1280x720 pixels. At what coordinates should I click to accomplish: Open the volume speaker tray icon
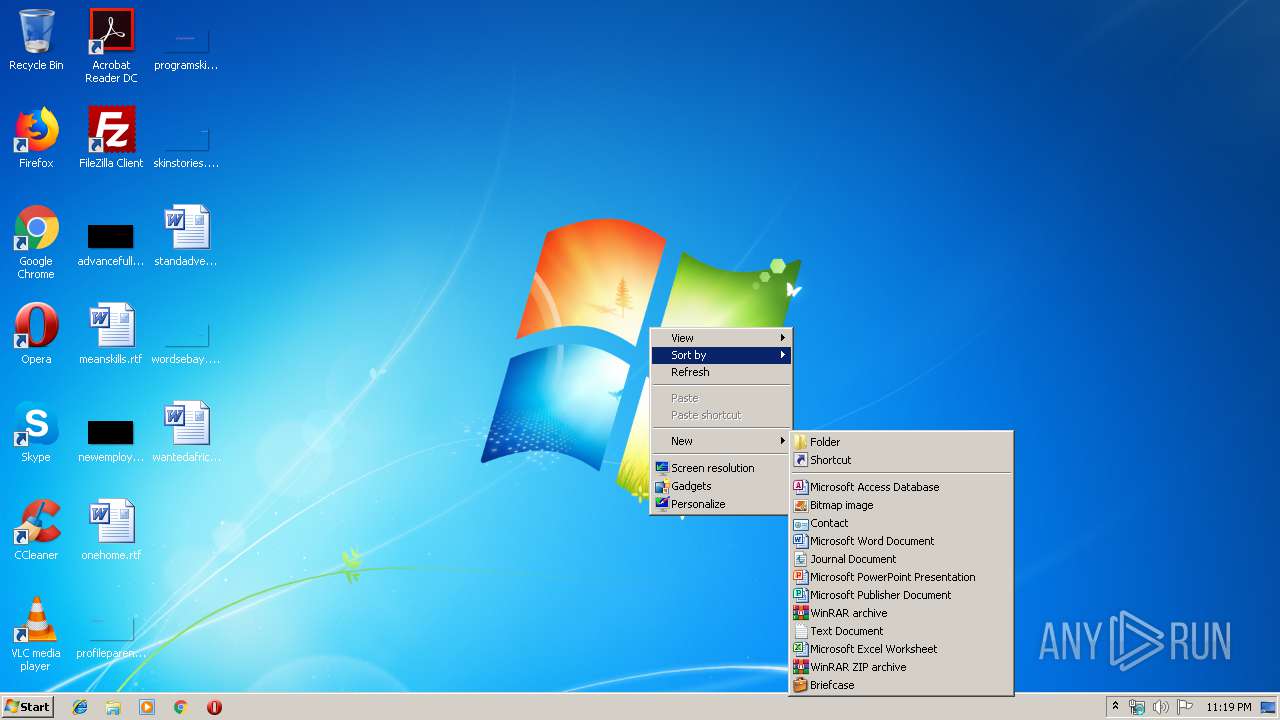click(1161, 707)
